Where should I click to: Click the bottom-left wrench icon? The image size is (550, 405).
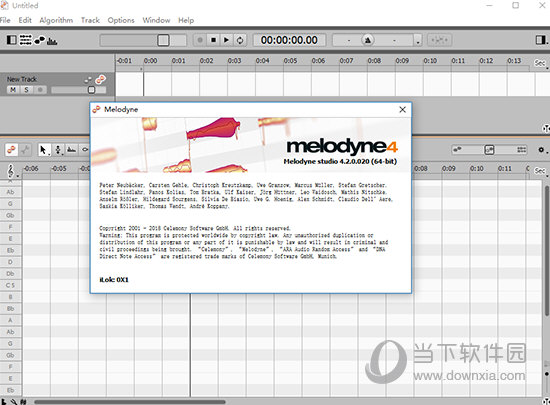pyautogui.click(x=14, y=402)
